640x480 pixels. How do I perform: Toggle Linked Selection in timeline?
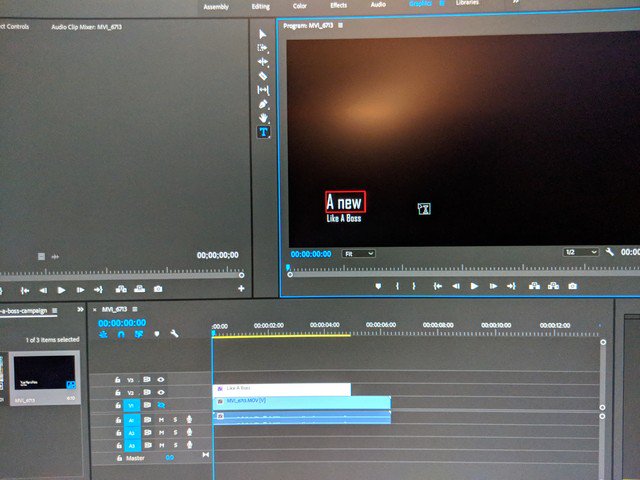139,334
